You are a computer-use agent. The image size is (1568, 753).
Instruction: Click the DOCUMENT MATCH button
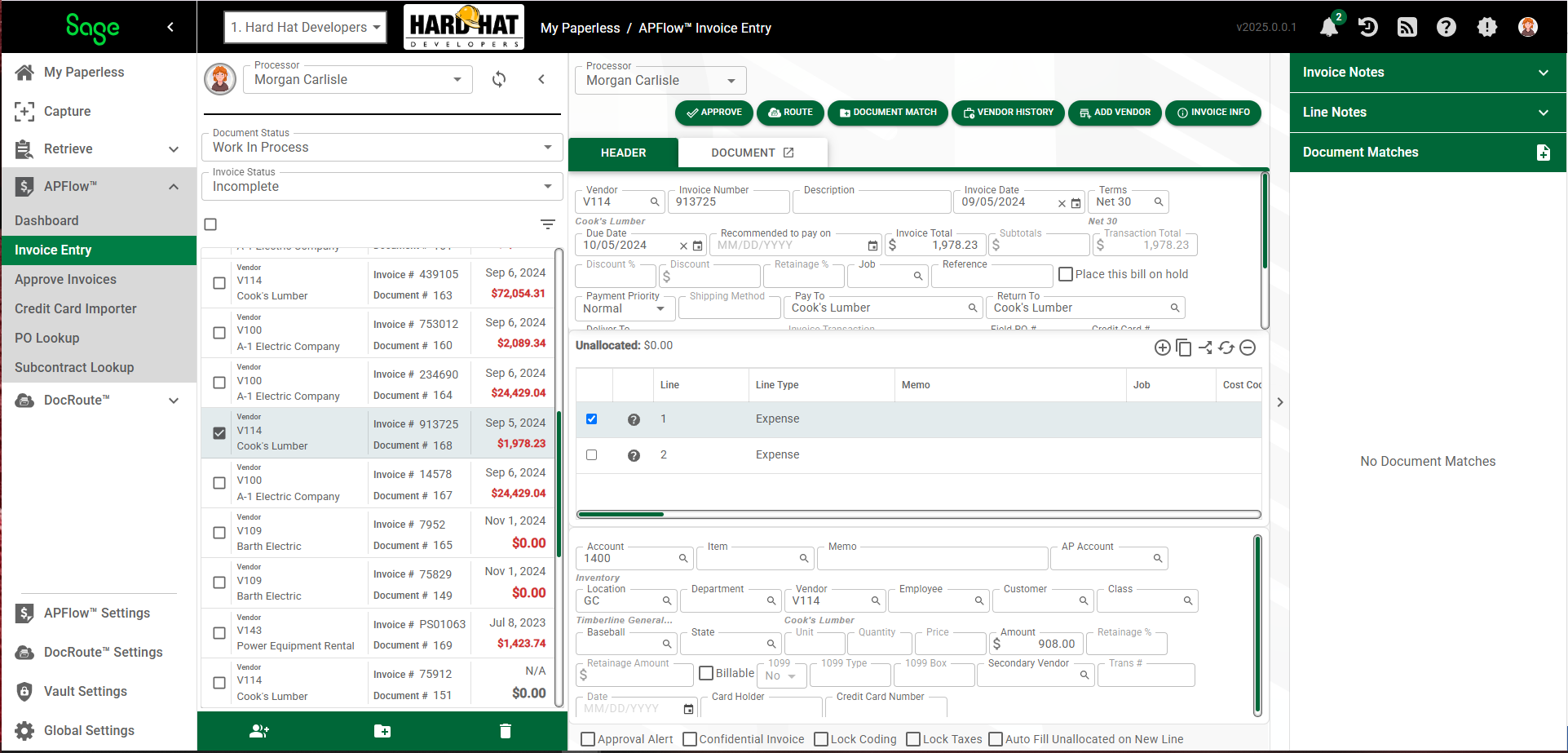[x=888, y=113]
